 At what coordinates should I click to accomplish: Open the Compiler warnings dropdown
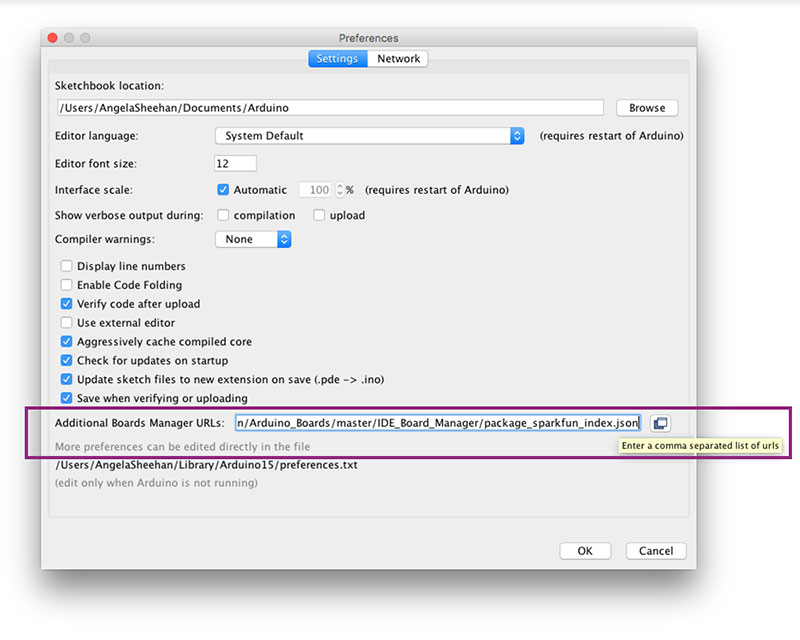(x=253, y=239)
